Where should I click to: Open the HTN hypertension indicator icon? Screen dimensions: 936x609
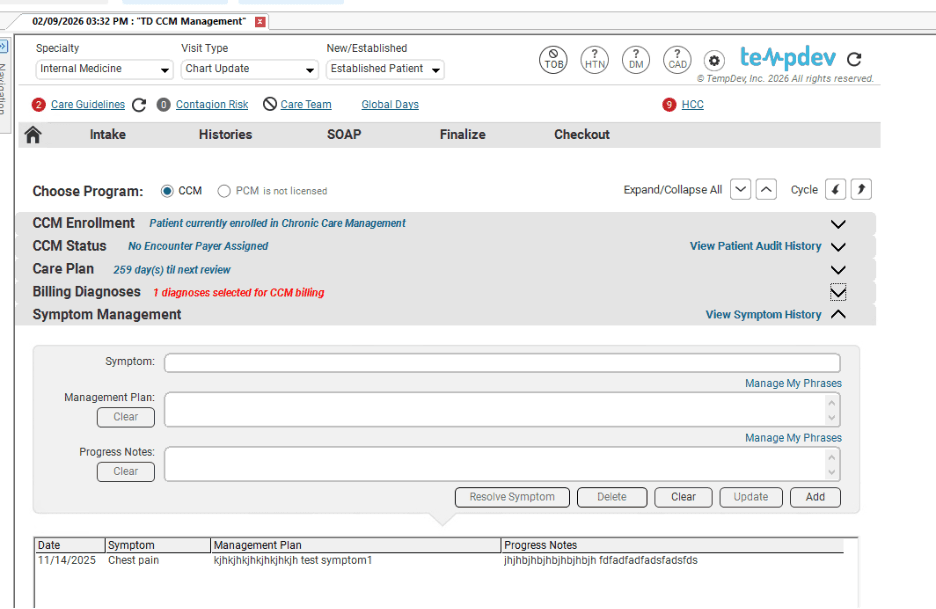[x=594, y=60]
